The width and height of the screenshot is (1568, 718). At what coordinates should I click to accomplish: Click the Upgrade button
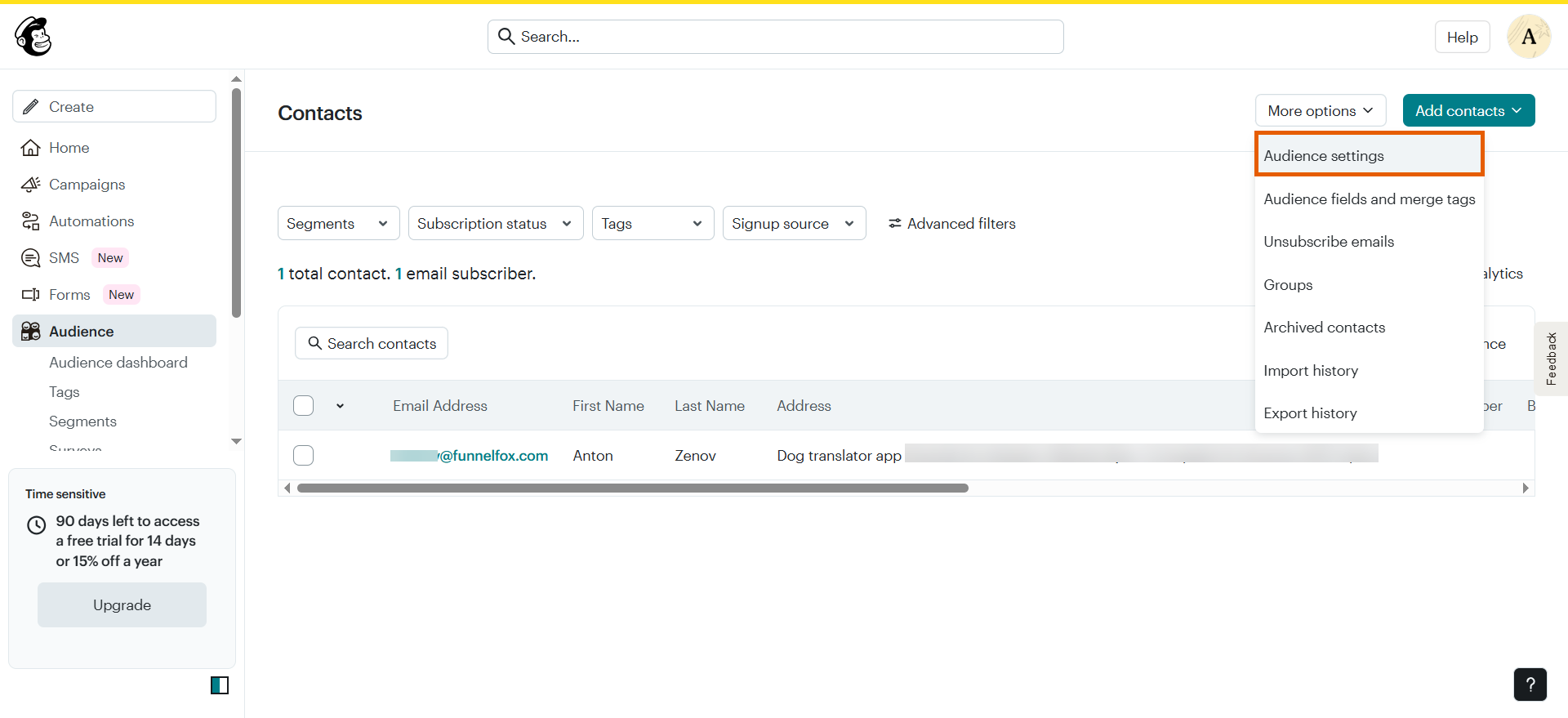(122, 605)
